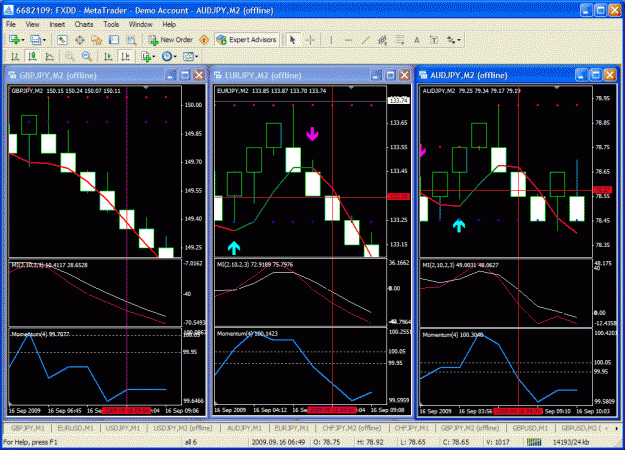Open the Indicators list dropdown
The height and width of the screenshot is (450, 625).
pos(148,57)
